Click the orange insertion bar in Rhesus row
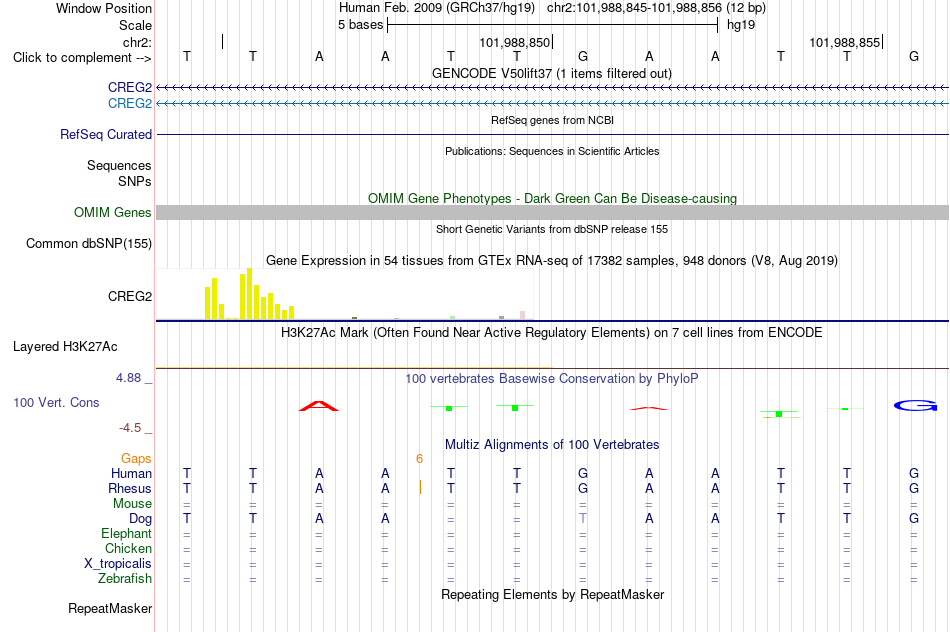950x632 pixels. [420, 487]
